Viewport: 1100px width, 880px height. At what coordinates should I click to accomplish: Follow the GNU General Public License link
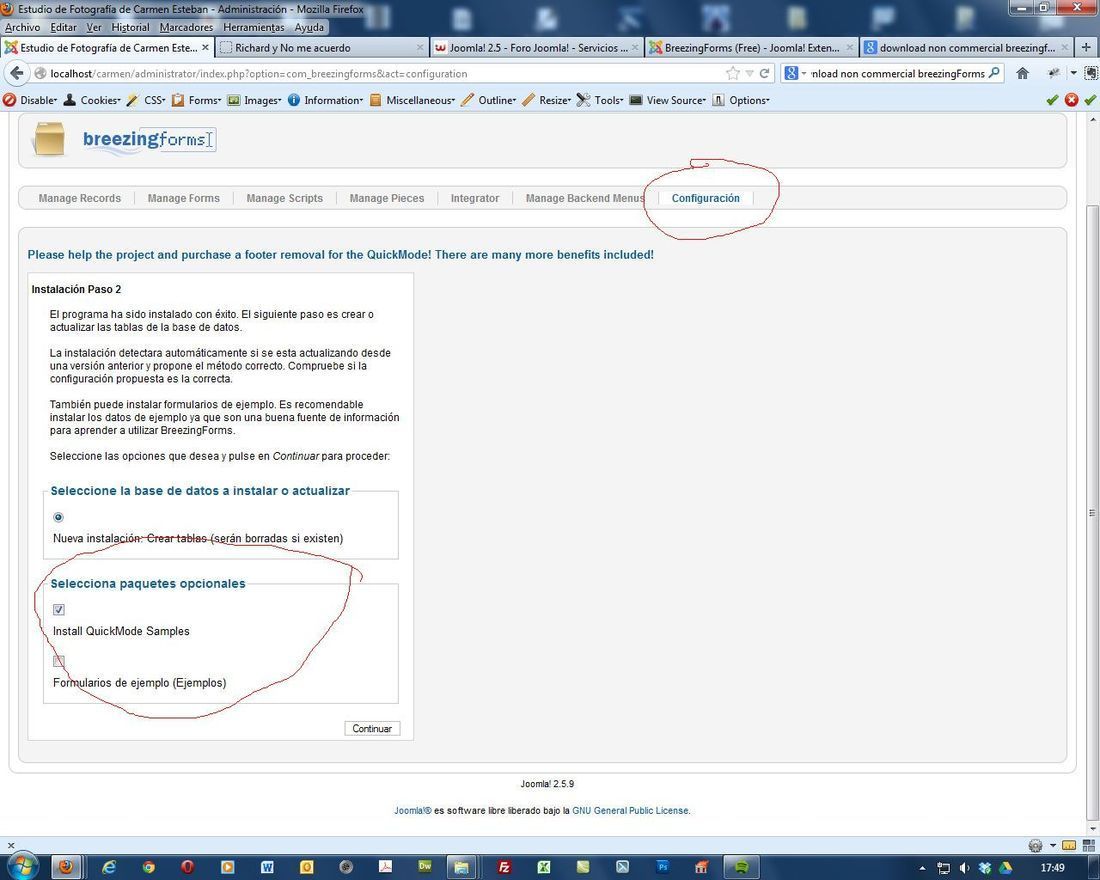pos(631,811)
